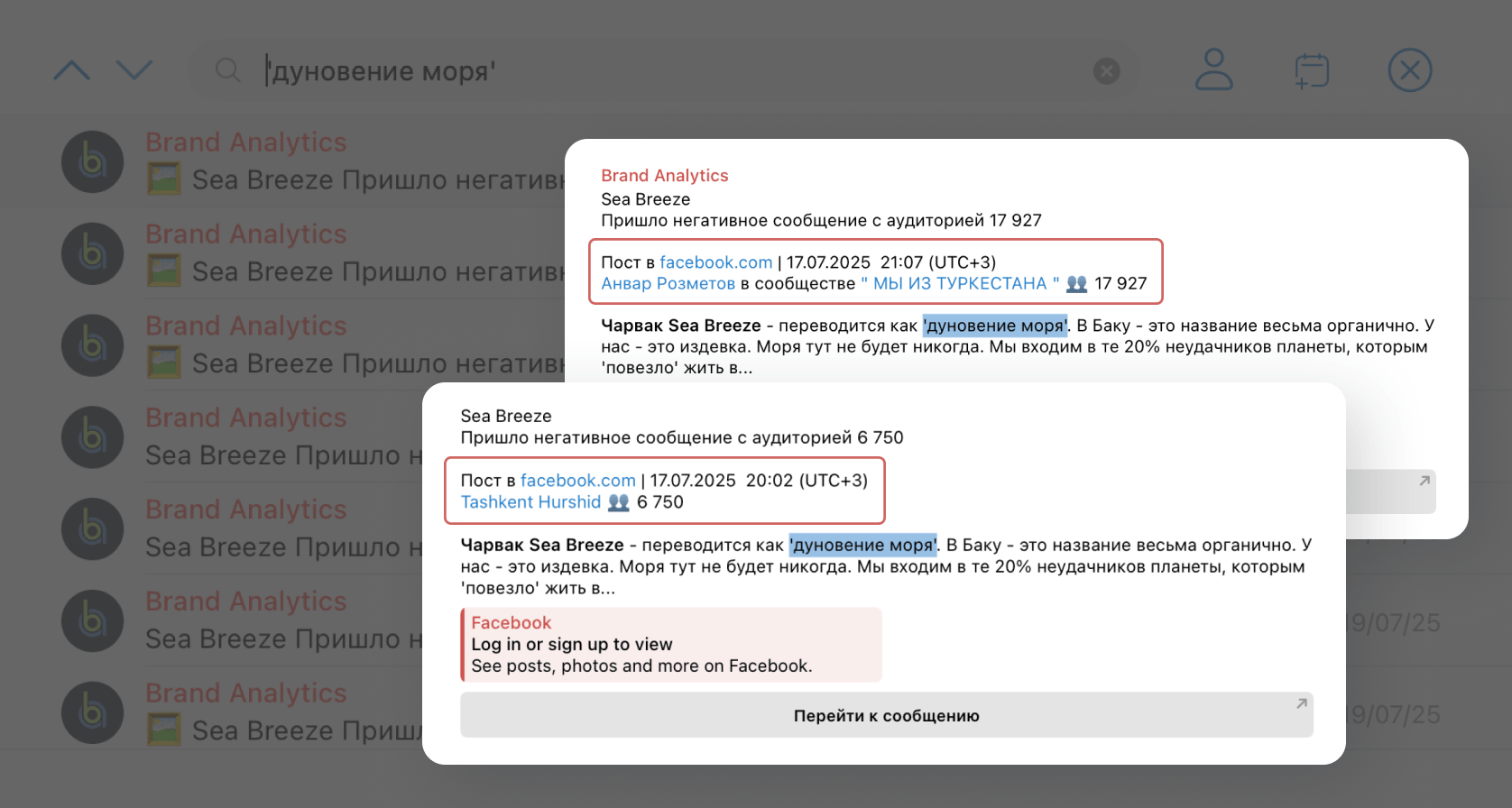Click image thumbnail in last result row
The width and height of the screenshot is (1512, 808).
164,730
